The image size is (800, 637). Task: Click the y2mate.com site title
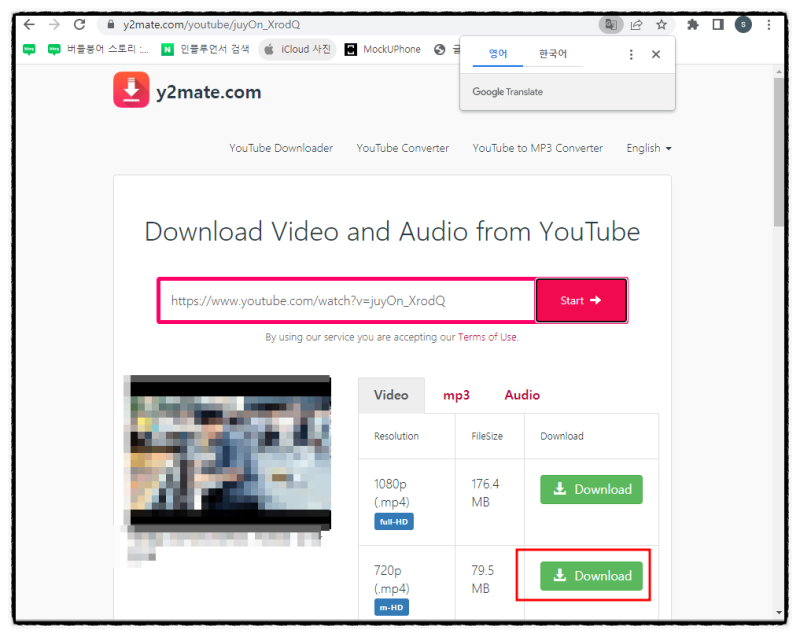pos(209,92)
